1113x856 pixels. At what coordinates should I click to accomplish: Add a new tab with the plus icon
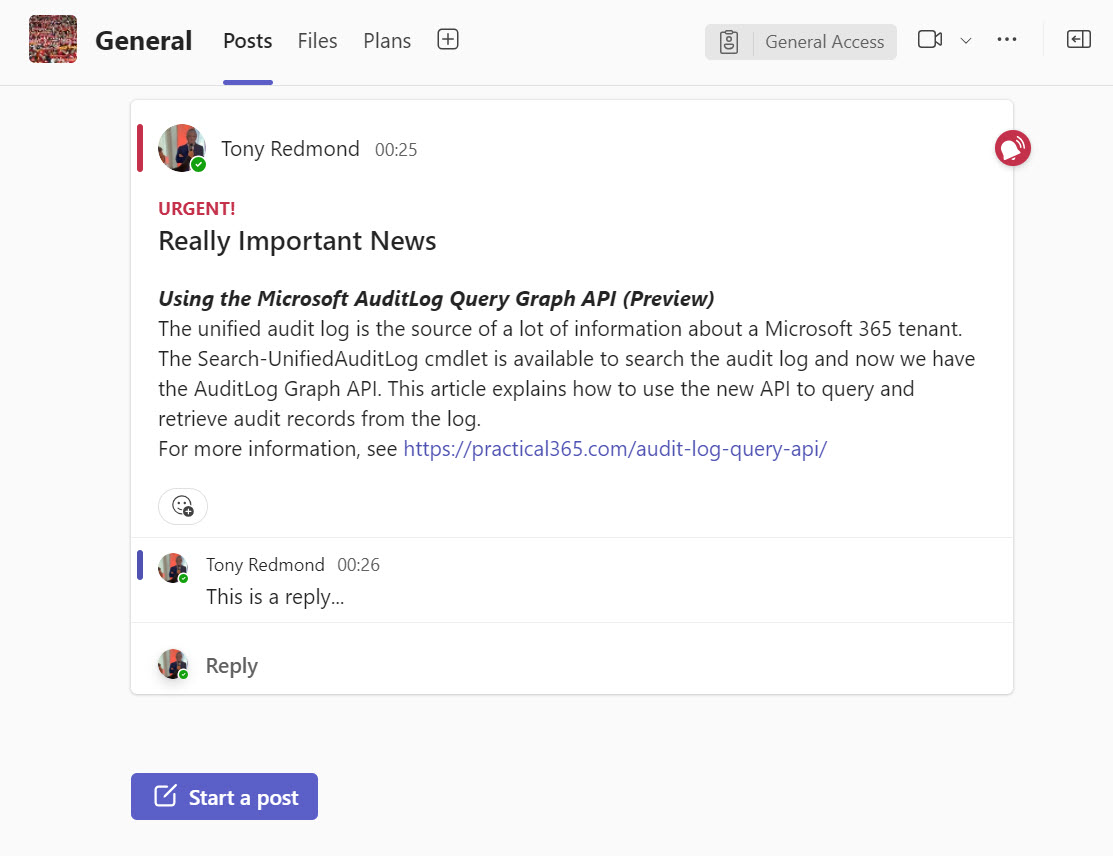click(x=447, y=39)
